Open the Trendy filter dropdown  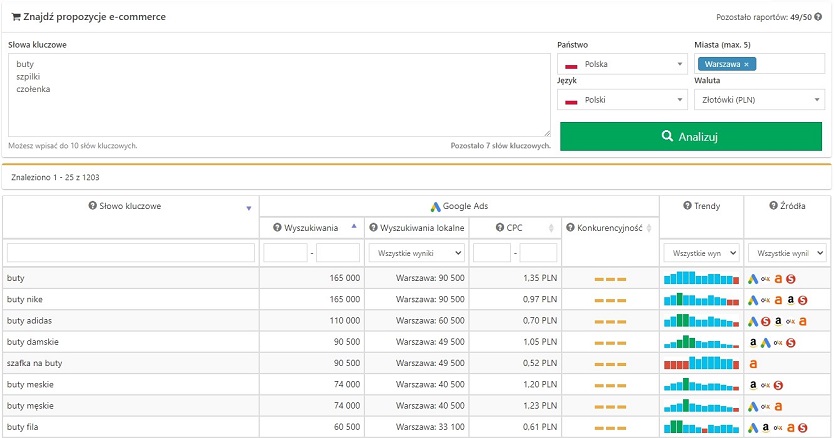point(701,253)
